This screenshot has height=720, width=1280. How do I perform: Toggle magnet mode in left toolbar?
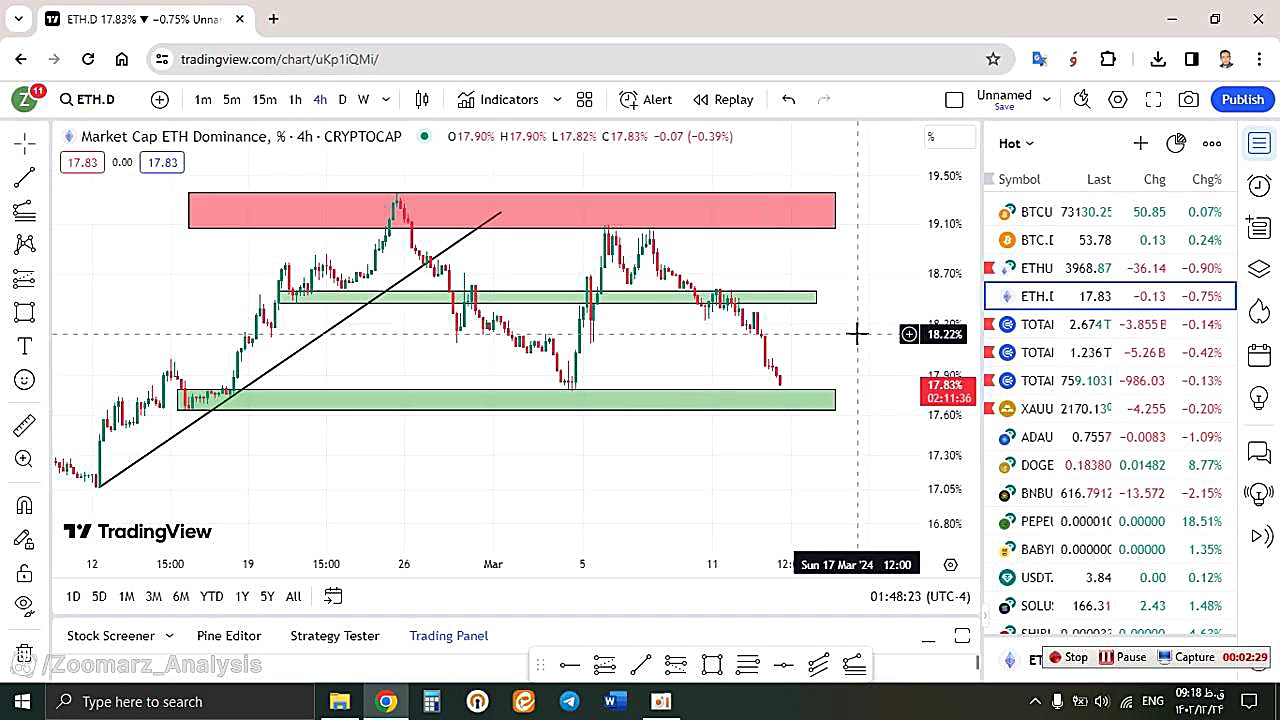(25, 506)
